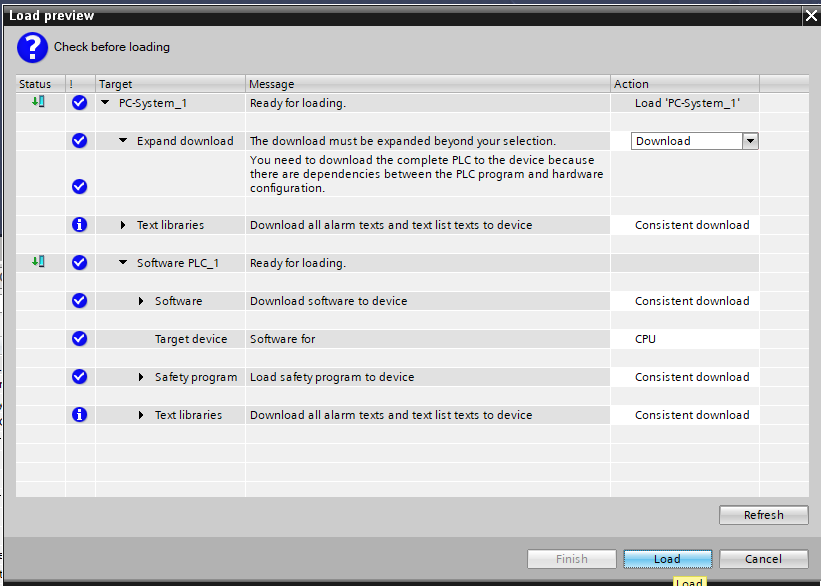Click the checkmark icon for Expand download
Viewport: 821px width, 586px height.
(80, 141)
